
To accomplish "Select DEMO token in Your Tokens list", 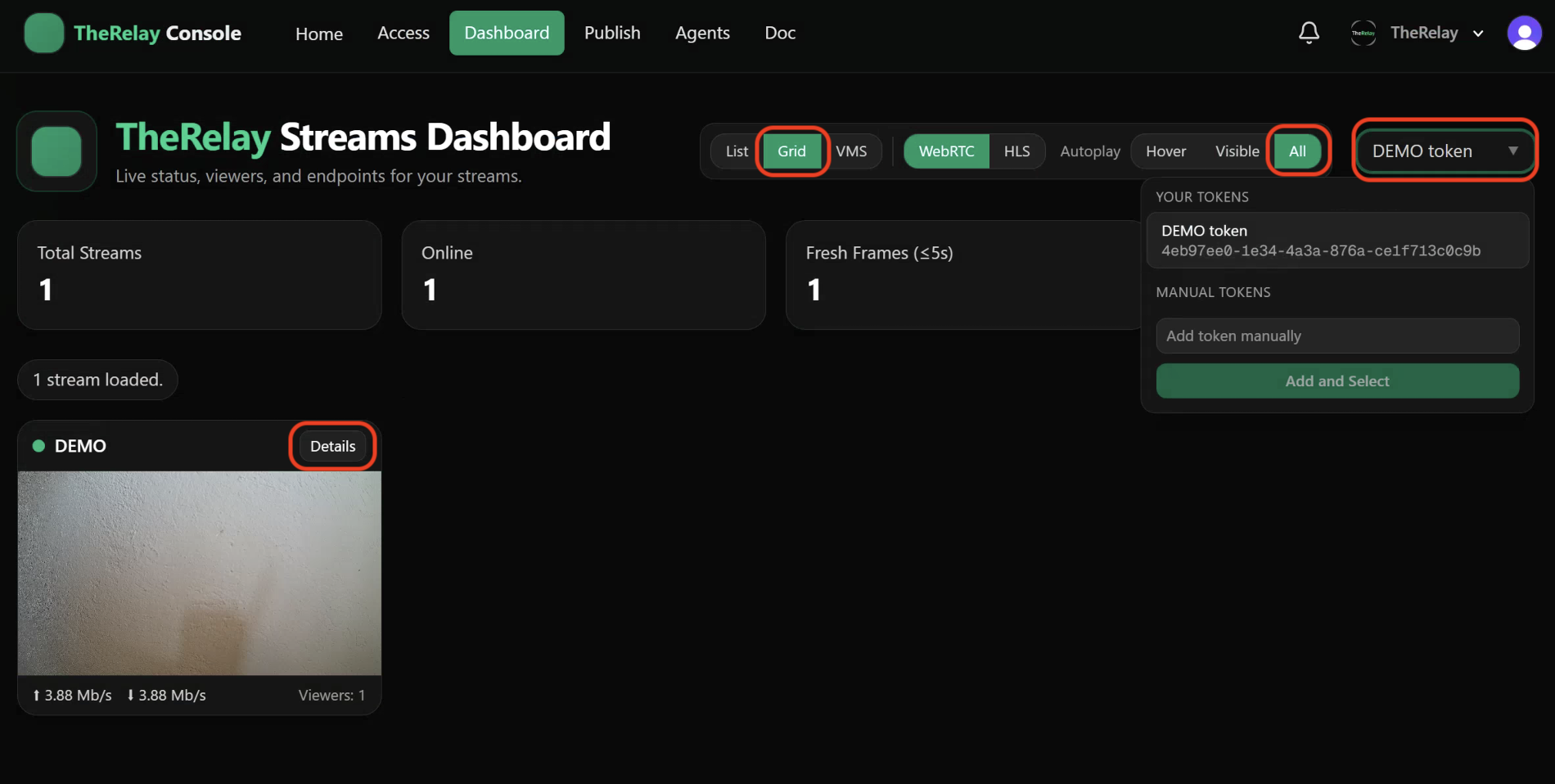I will pyautogui.click(x=1337, y=241).
